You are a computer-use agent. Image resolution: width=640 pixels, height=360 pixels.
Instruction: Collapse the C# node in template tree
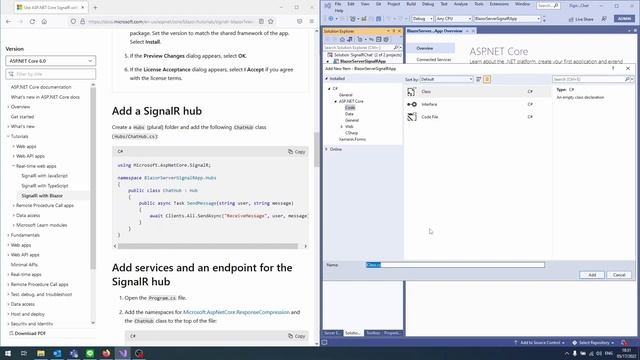pos(329,89)
